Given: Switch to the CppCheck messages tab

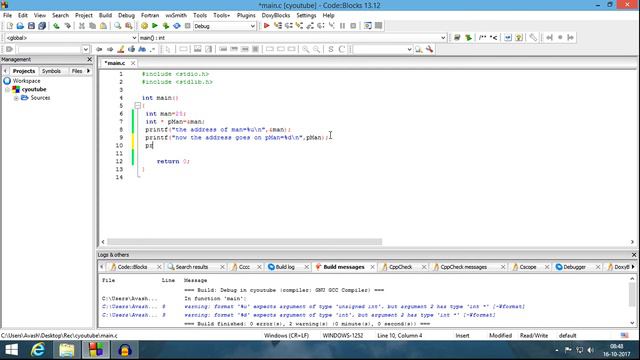Looking at the screenshot, I should click(x=463, y=267).
